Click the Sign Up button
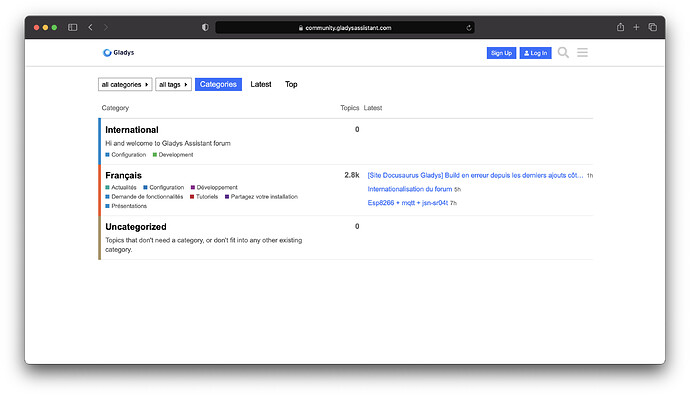The height and width of the screenshot is (397, 690). point(501,53)
